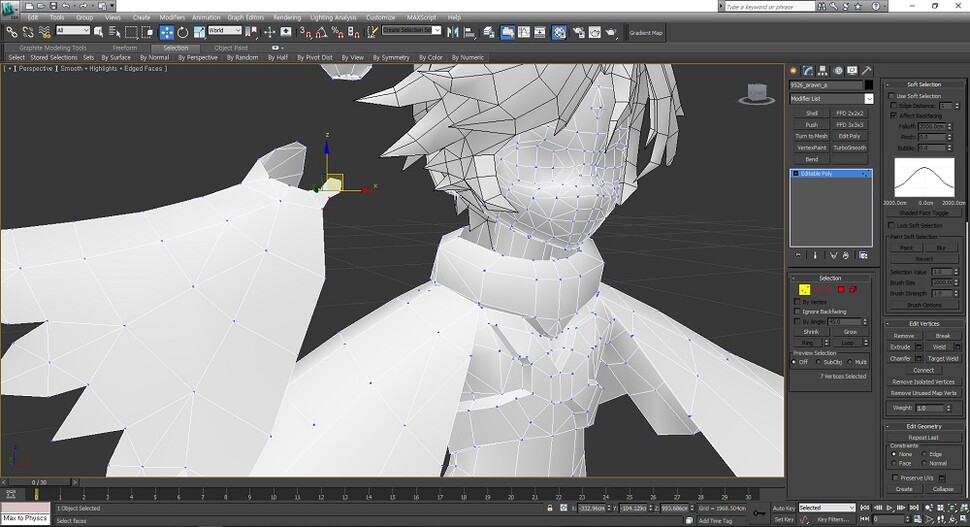Select Vertex sub-object level icon
970x527 pixels.
[x=804, y=289]
